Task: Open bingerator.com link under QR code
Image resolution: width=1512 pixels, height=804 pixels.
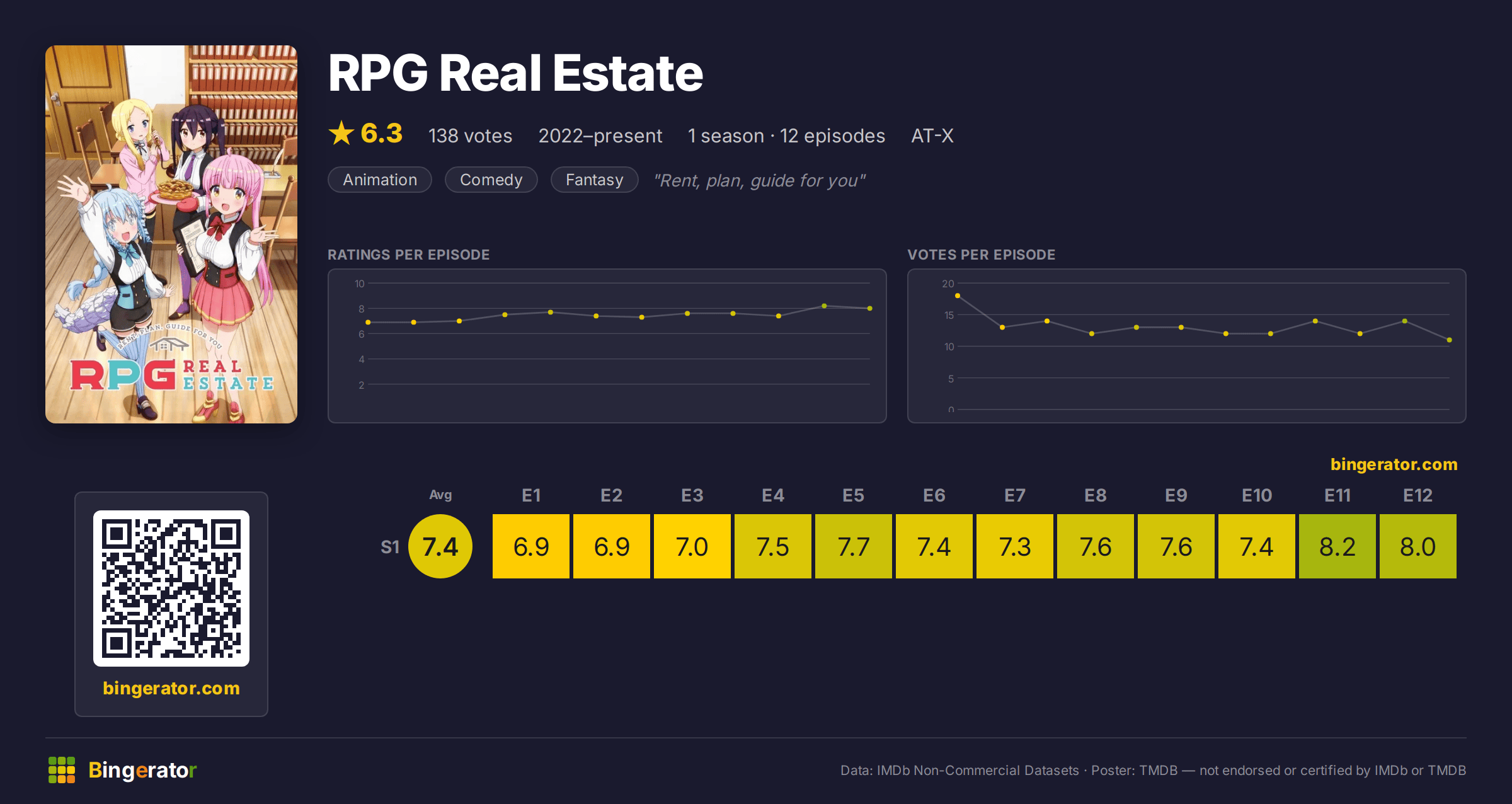Action: click(x=171, y=688)
